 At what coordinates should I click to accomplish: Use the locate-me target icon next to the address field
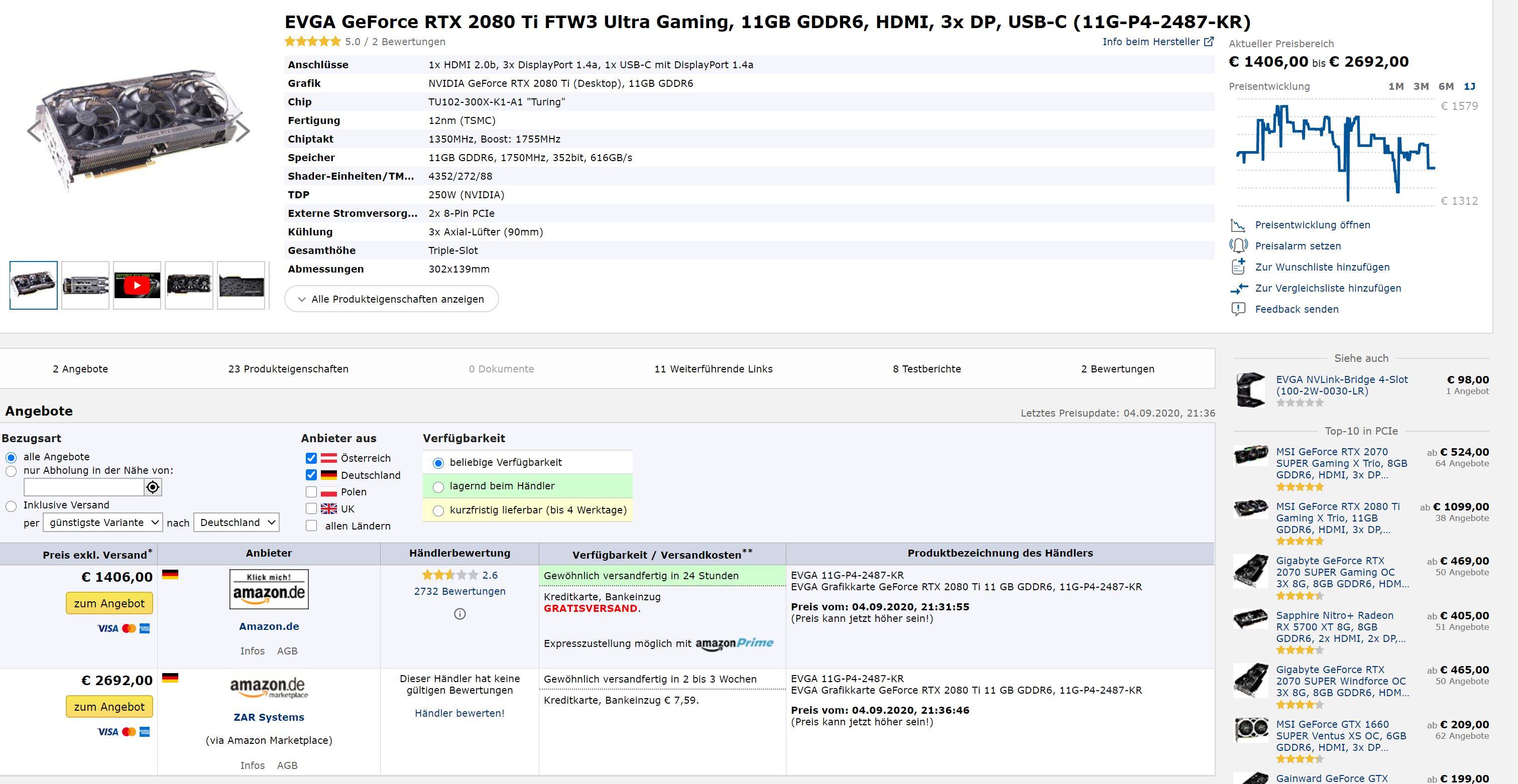(x=153, y=487)
